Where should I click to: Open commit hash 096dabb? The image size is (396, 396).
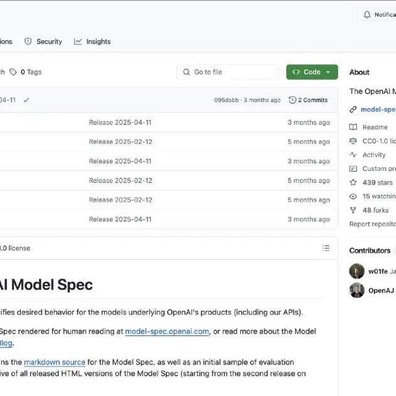click(226, 100)
